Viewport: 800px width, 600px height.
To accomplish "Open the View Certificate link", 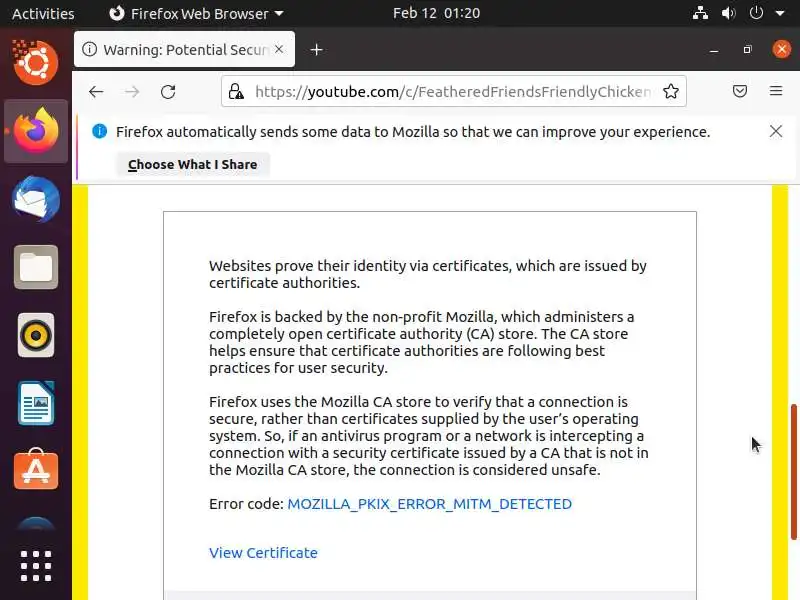I will click(x=263, y=553).
